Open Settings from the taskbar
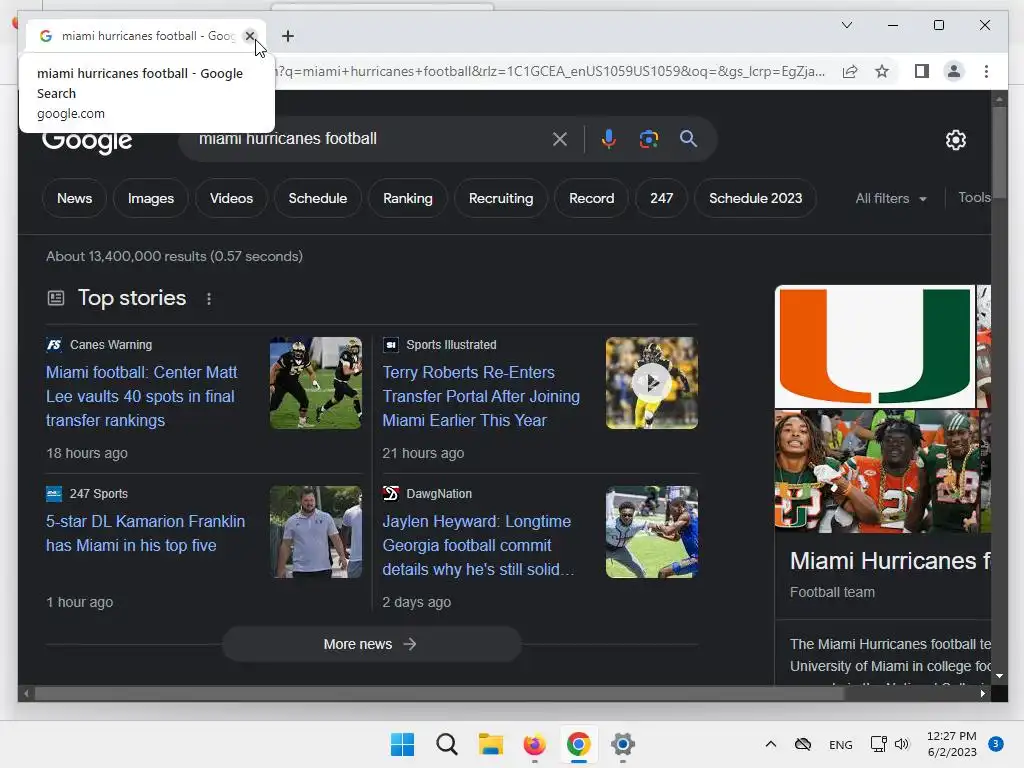This screenshot has width=1024, height=768. [x=622, y=744]
